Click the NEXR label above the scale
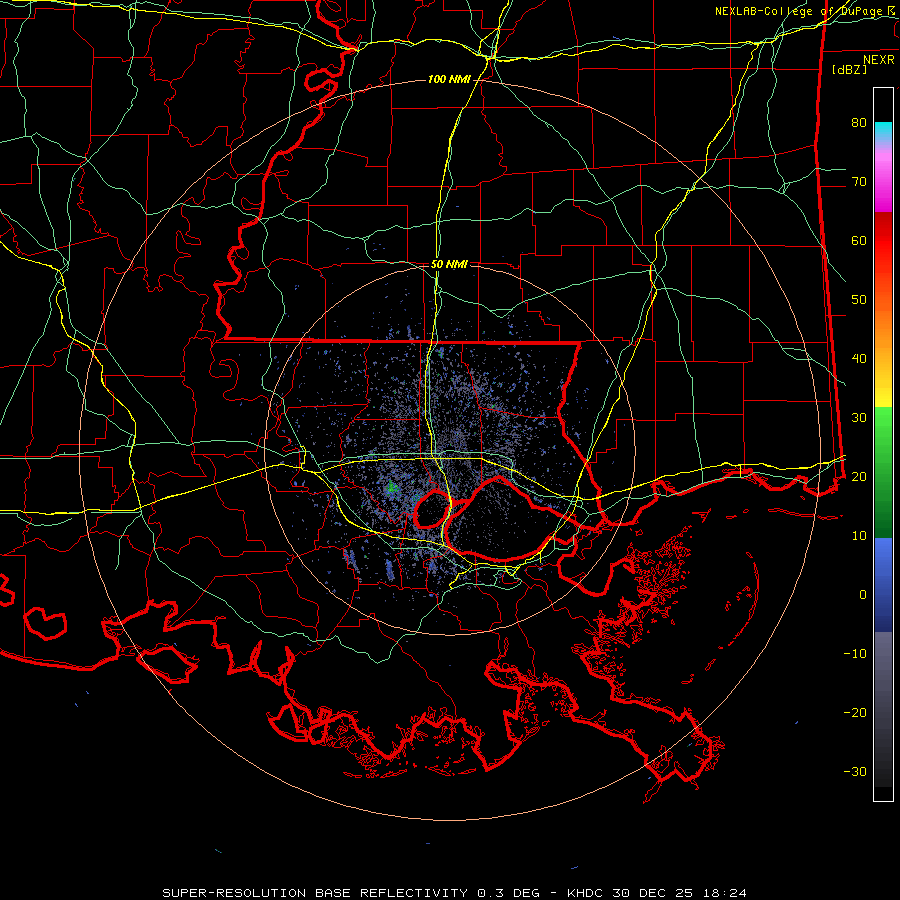This screenshot has width=900, height=900. 879,59
